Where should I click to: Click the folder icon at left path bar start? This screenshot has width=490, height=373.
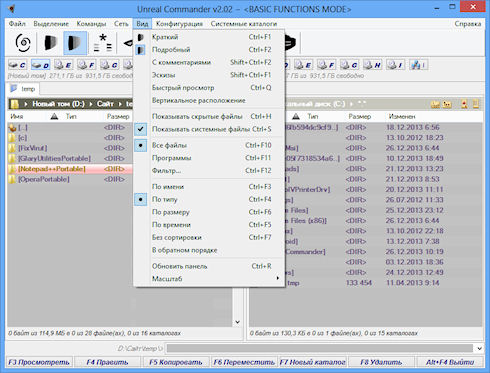point(14,104)
